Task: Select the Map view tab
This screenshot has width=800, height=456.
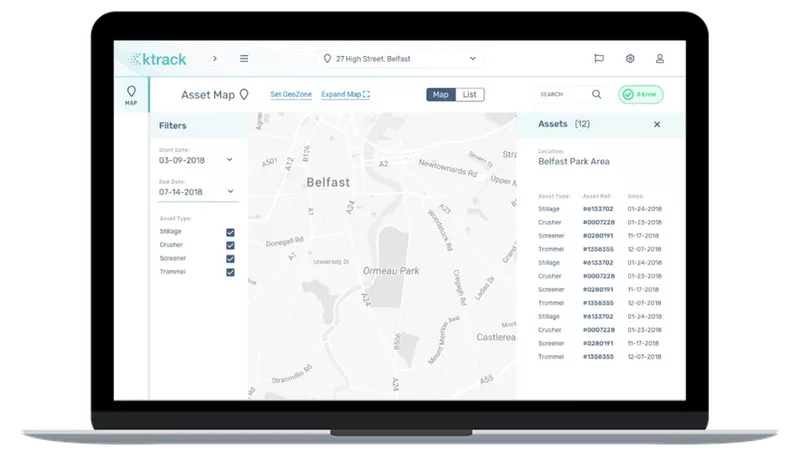Action: point(440,95)
